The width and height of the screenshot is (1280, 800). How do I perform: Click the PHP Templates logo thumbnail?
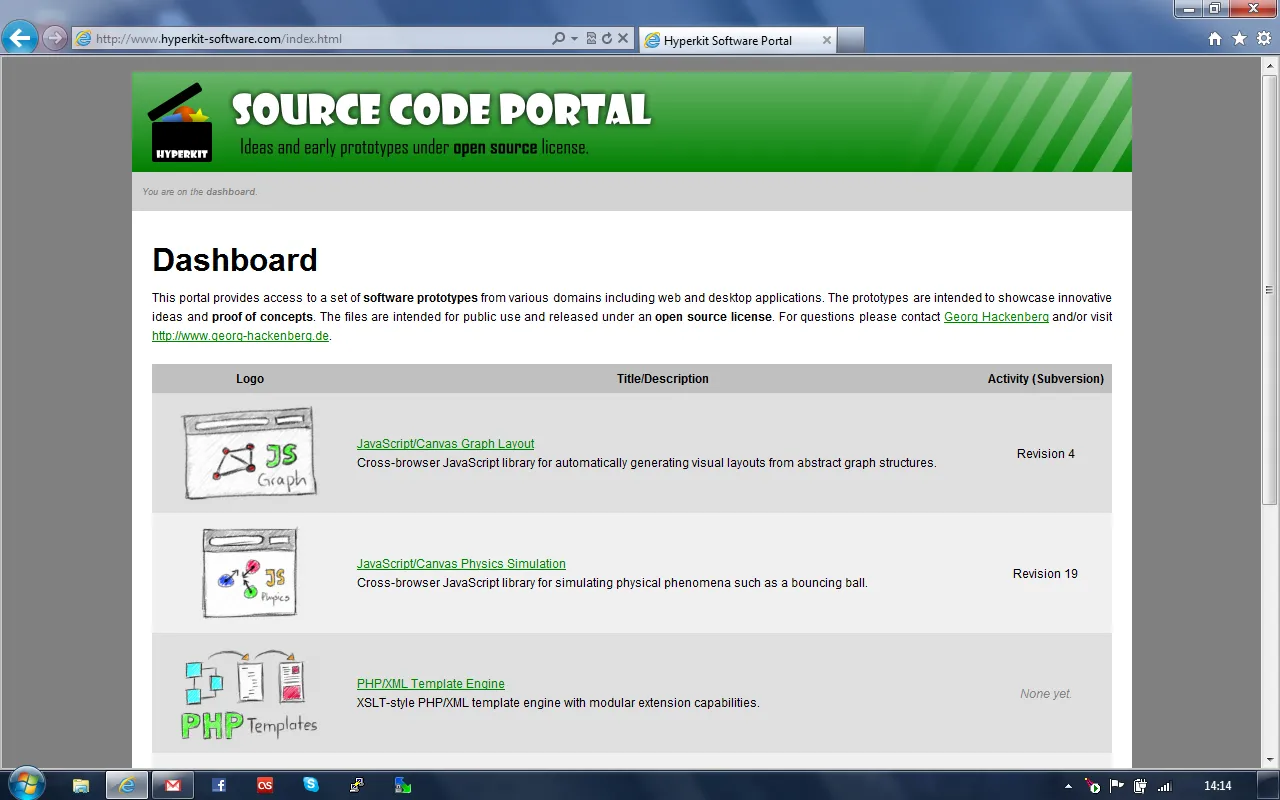click(x=250, y=695)
